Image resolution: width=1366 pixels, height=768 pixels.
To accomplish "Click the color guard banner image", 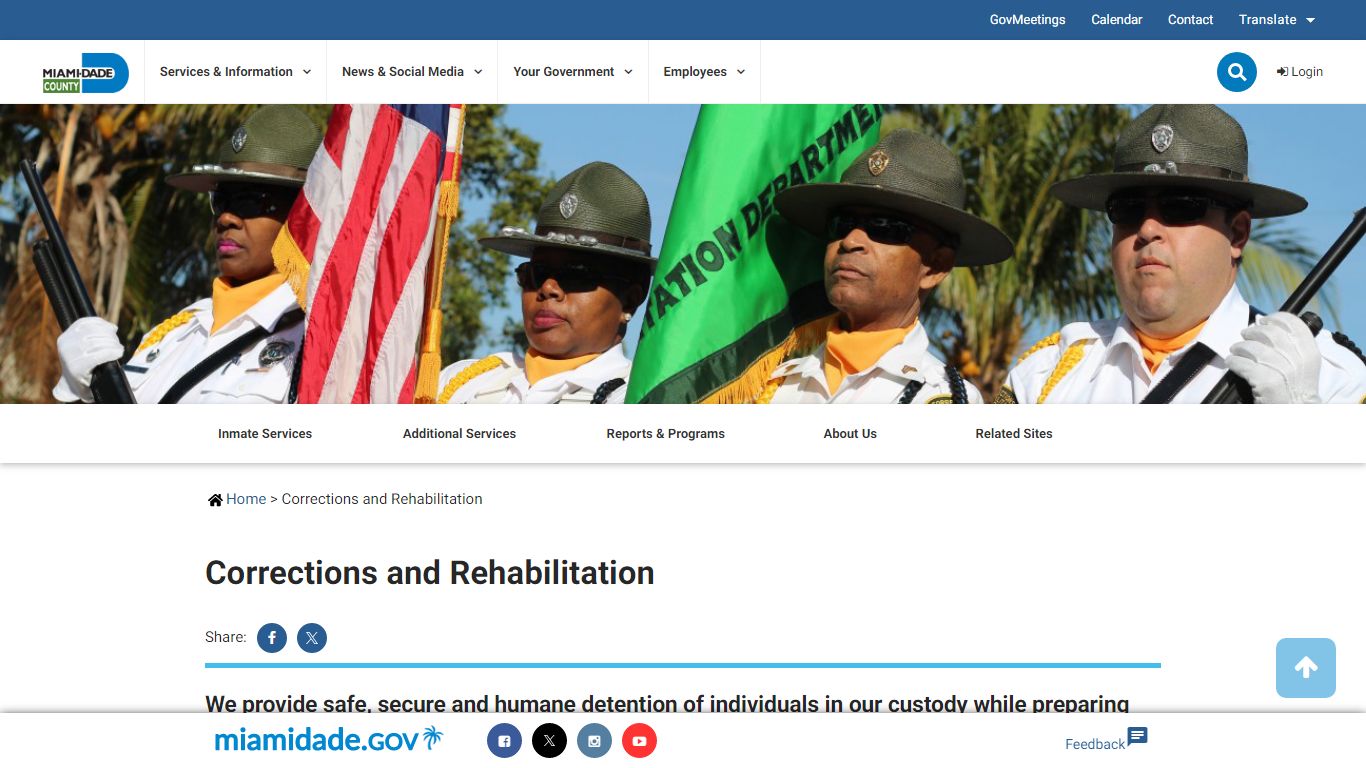I will [683, 254].
